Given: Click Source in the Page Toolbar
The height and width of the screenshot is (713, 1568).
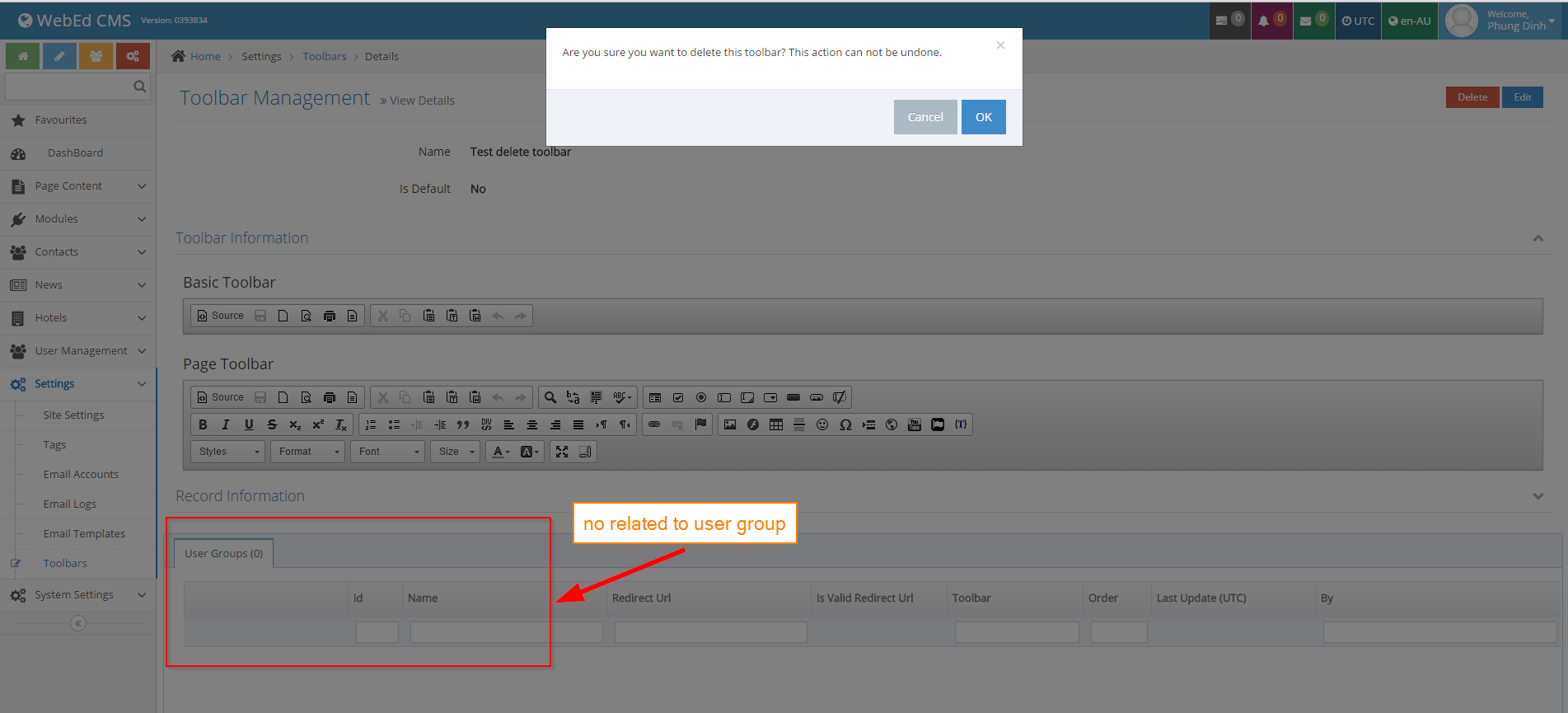Looking at the screenshot, I should point(220,397).
